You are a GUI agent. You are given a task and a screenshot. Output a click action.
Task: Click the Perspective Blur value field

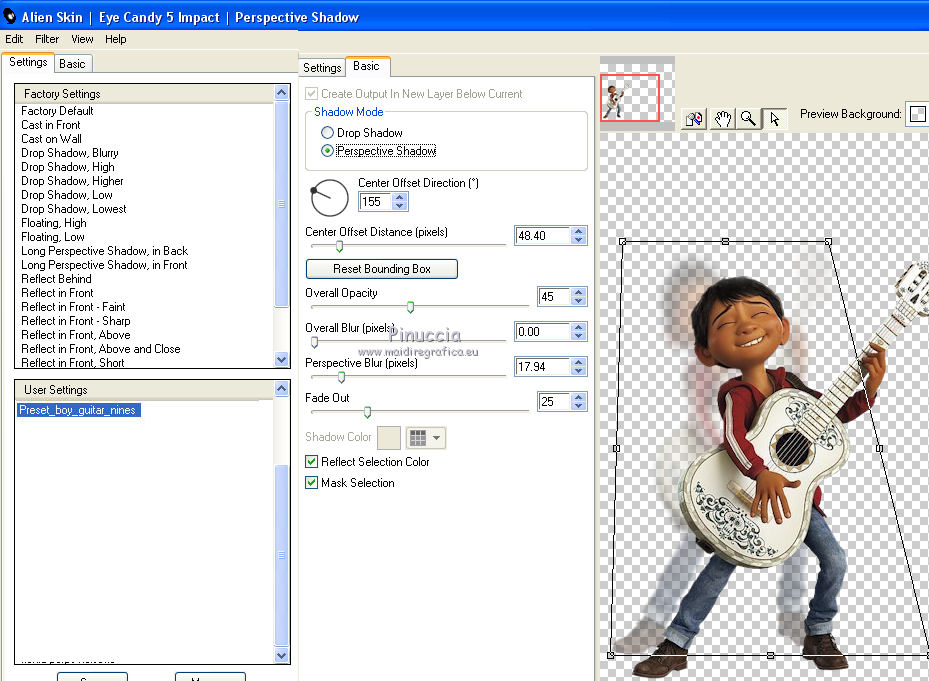pos(542,367)
